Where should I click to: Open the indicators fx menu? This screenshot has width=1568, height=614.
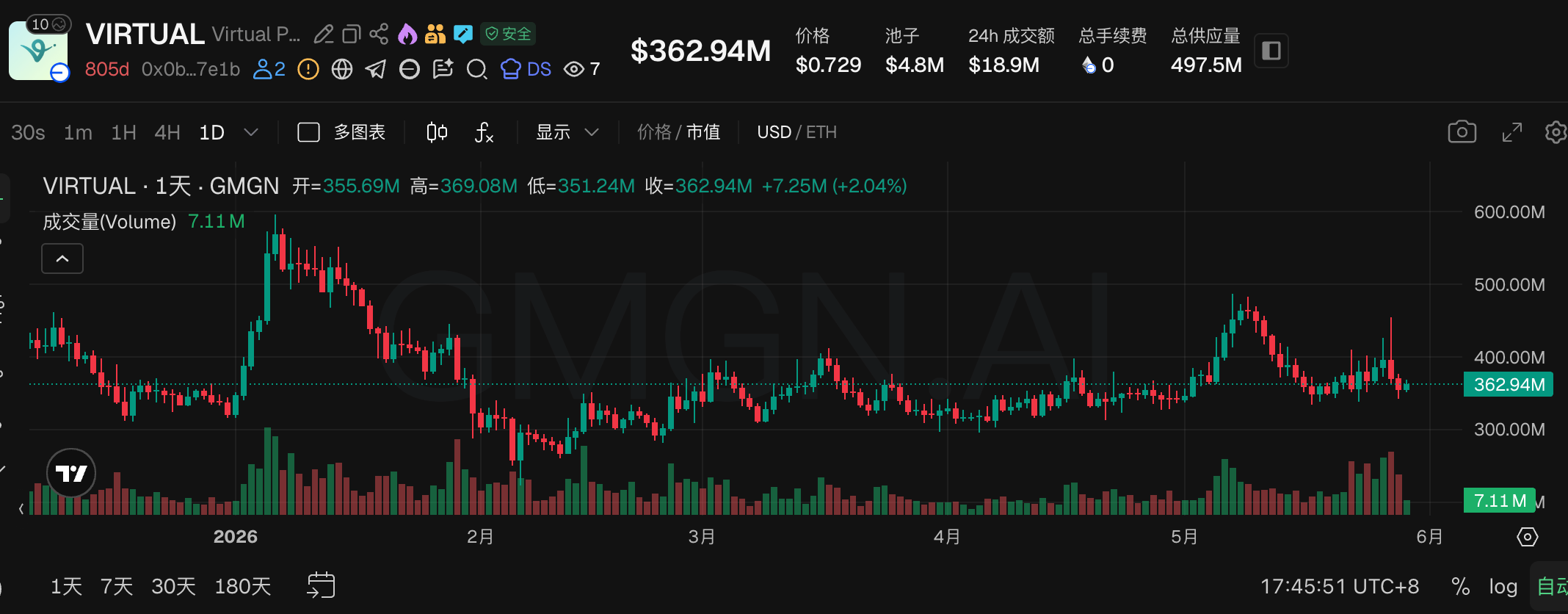[x=484, y=132]
